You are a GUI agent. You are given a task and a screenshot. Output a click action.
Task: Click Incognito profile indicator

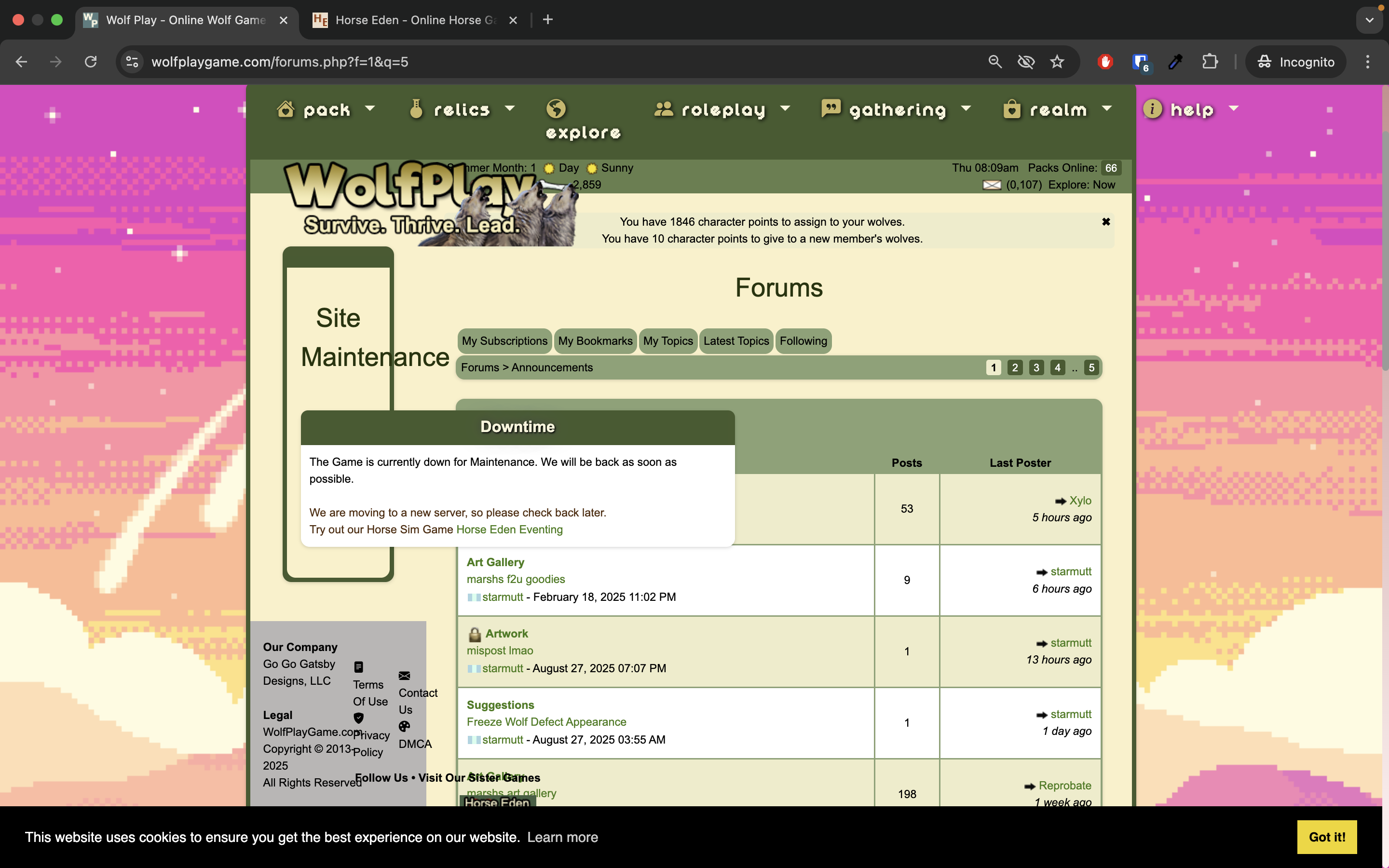coord(1295,61)
